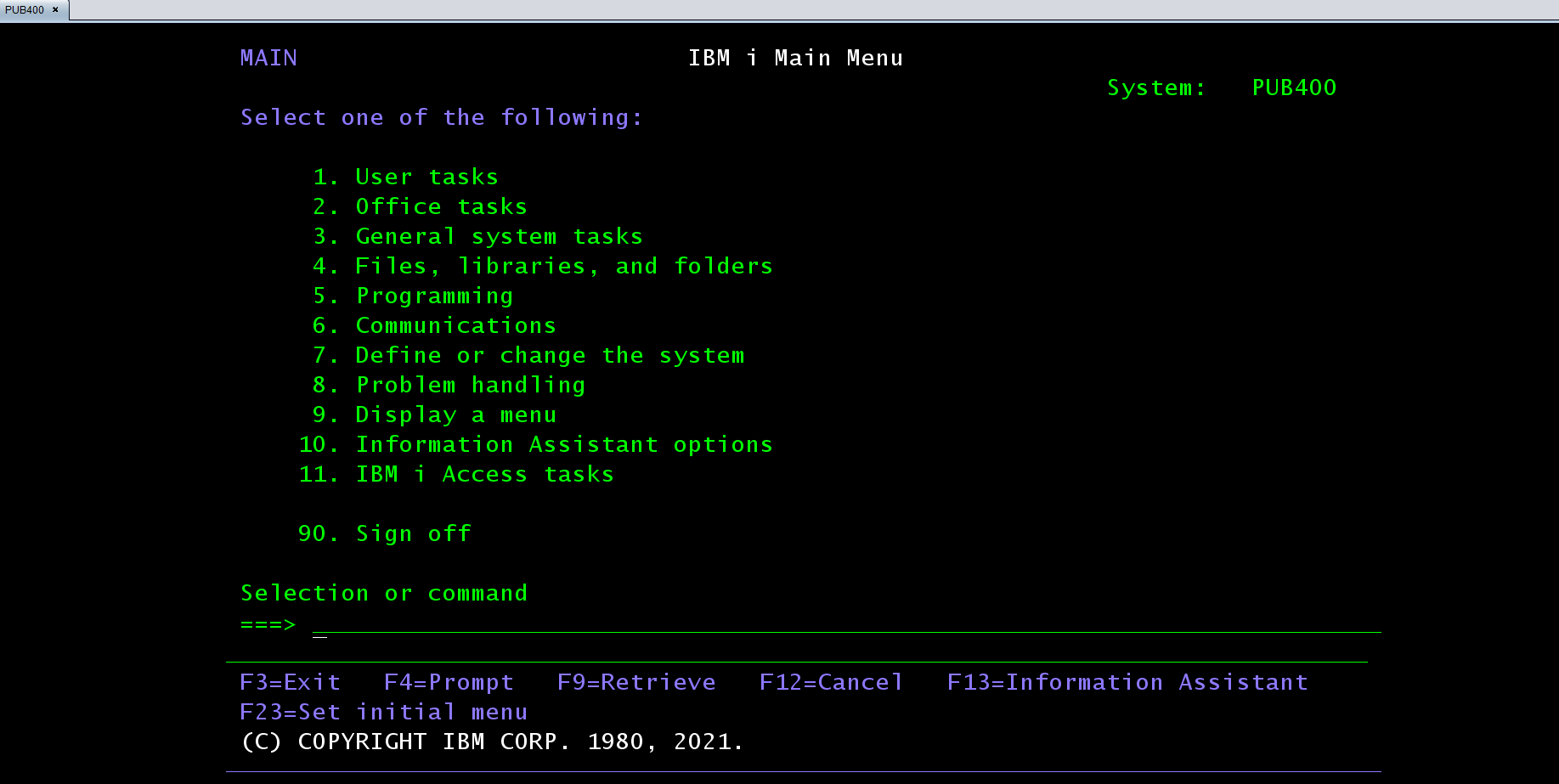Viewport: 1559px width, 784px height.
Task: Hit the F12=Cancel function key
Action: click(830, 682)
